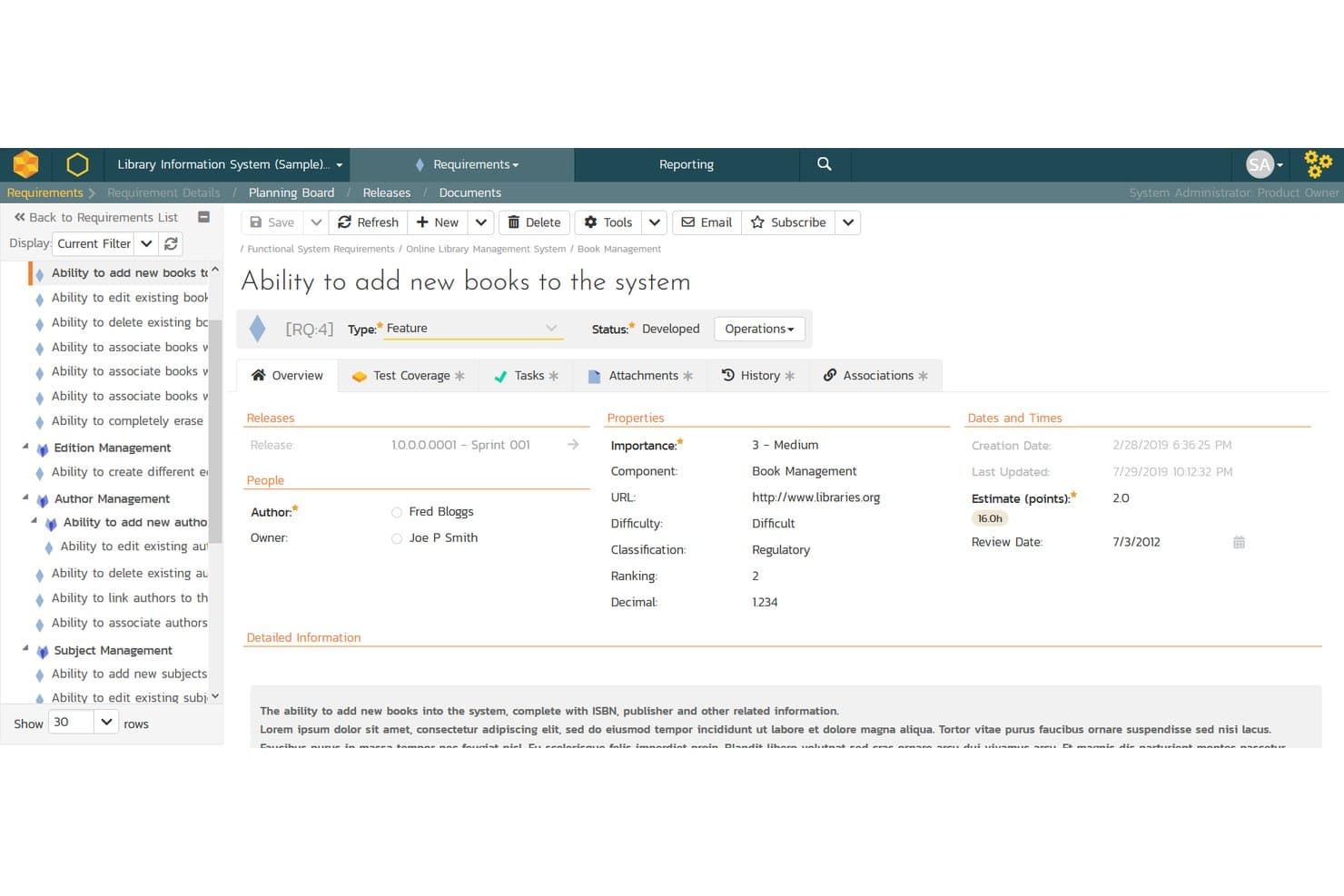The height and width of the screenshot is (896, 1344).
Task: Open the New dropdown arrow
Action: (x=480, y=222)
